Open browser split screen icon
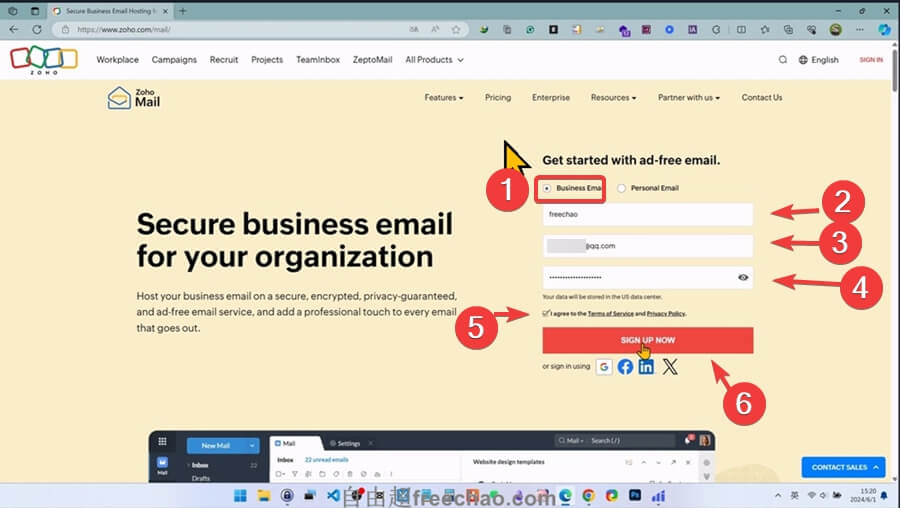 tap(741, 29)
